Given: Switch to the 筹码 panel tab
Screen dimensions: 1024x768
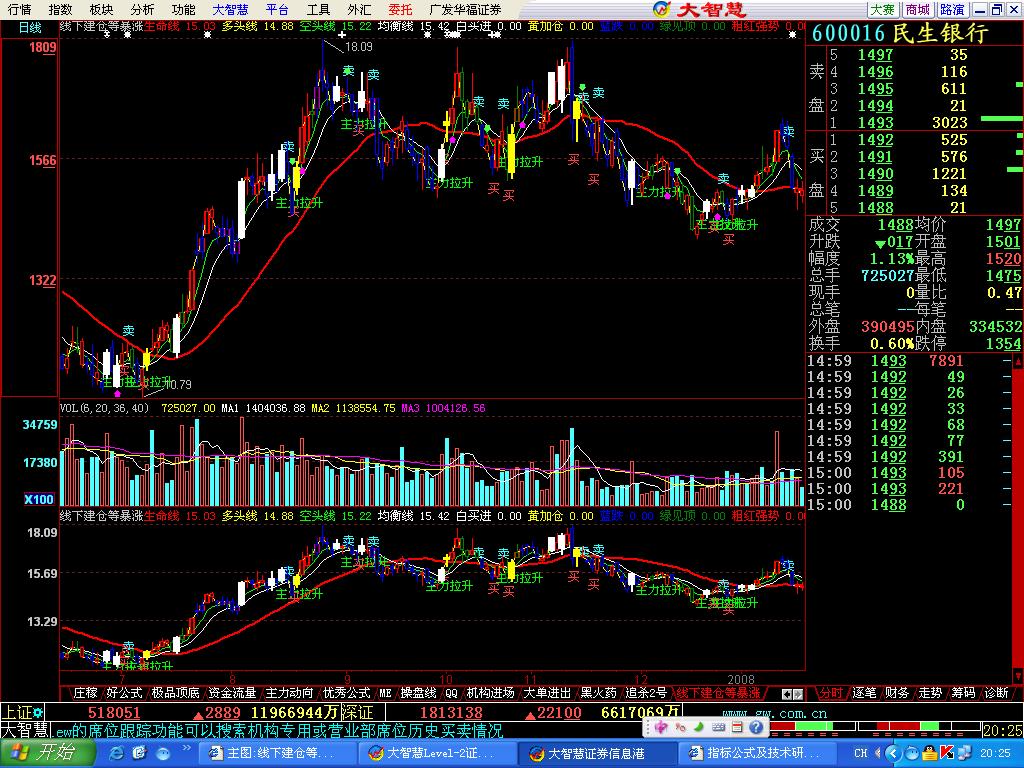Looking at the screenshot, I should coord(963,692).
